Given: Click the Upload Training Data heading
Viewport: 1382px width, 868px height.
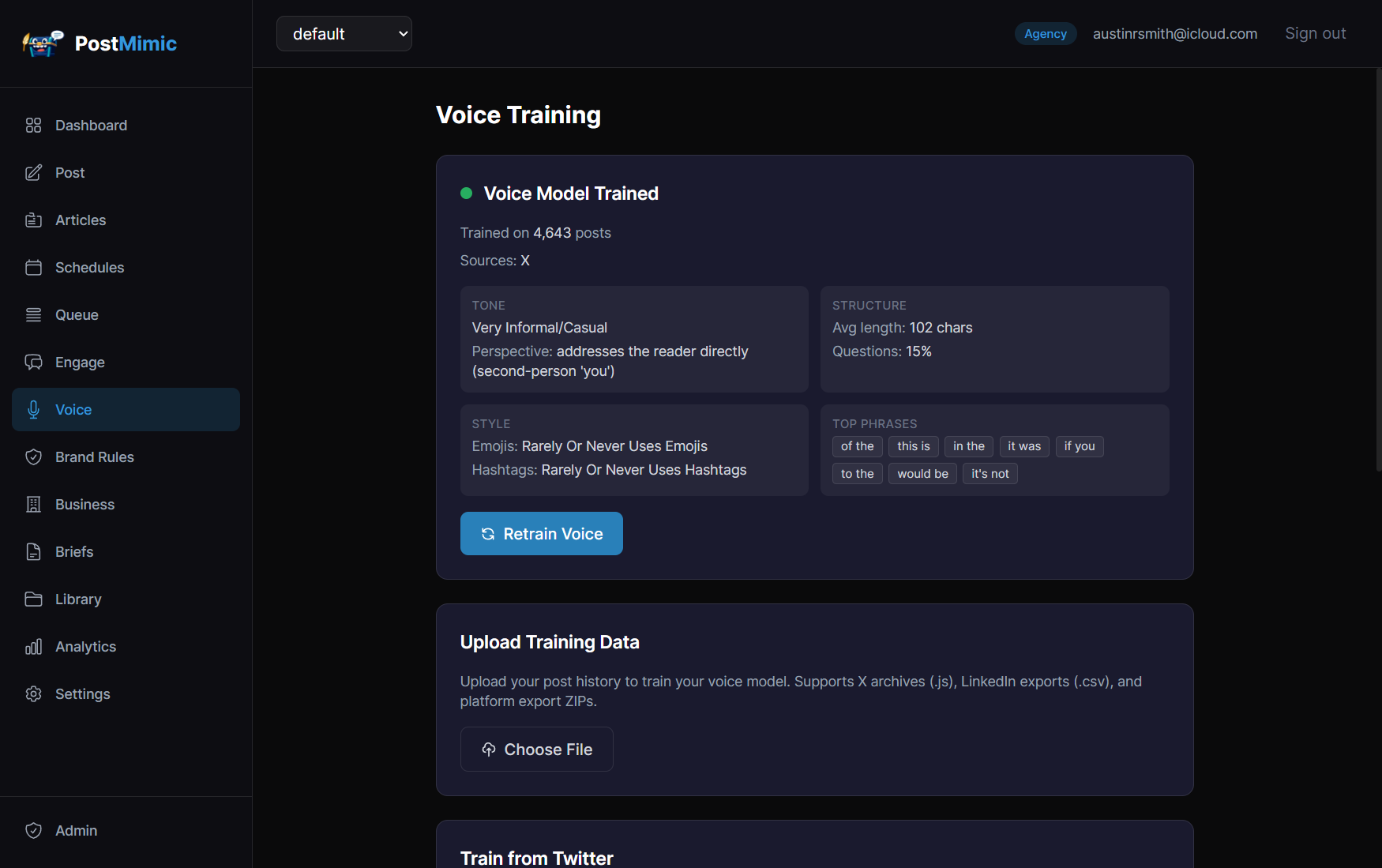Looking at the screenshot, I should [550, 642].
